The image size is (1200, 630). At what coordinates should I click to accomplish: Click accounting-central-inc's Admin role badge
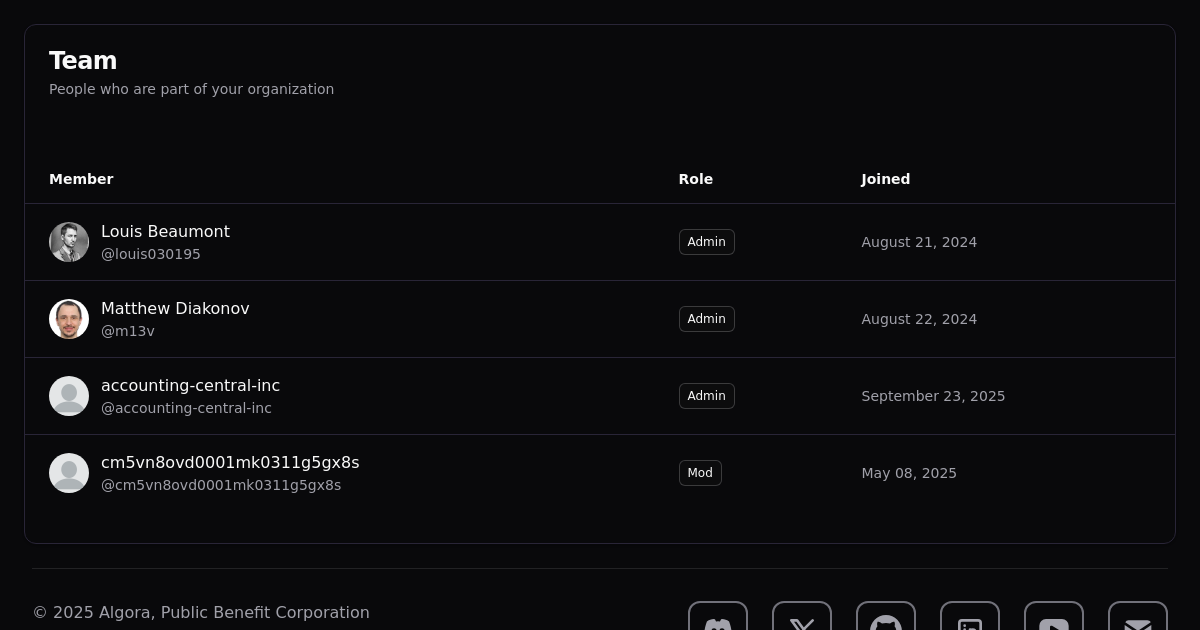point(706,396)
